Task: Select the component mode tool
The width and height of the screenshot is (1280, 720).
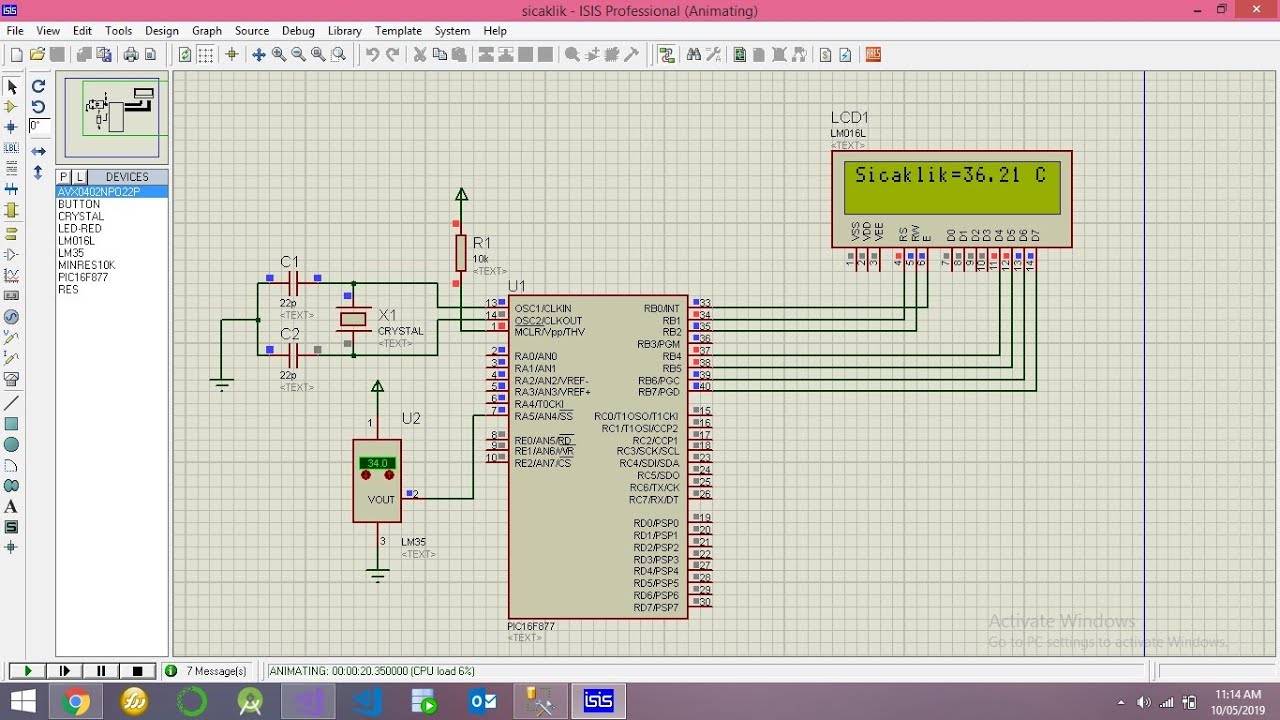Action: 12,106
